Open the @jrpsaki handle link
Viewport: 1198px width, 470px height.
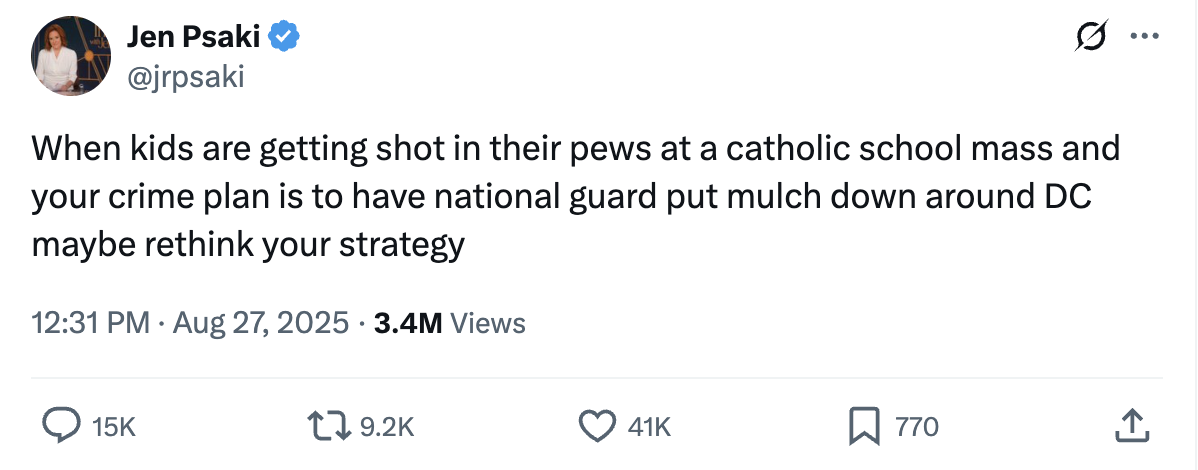[x=185, y=76]
